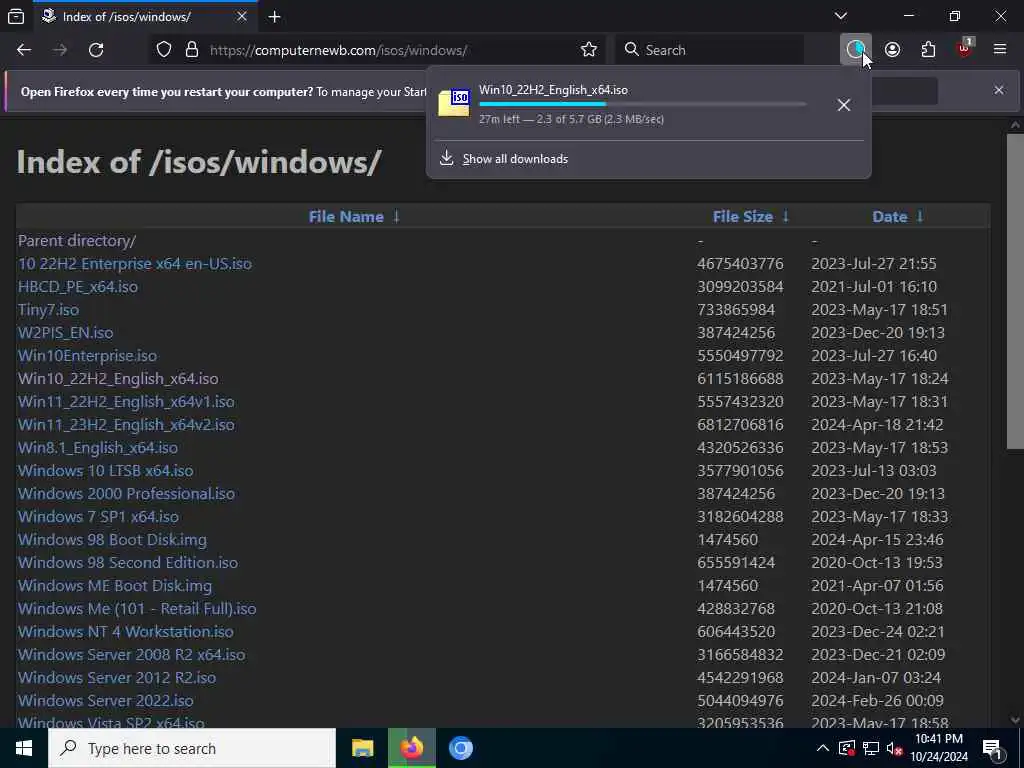Open the notification center icon
Screen dimensions: 1024x768
point(993,749)
